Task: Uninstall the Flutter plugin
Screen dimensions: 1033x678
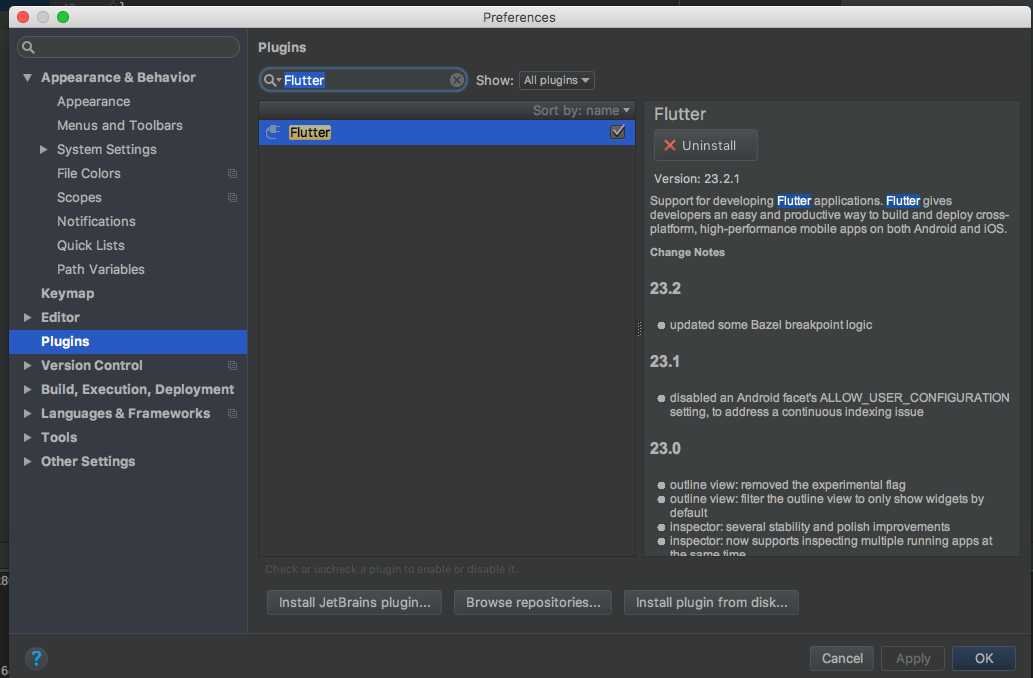Action: 705,145
